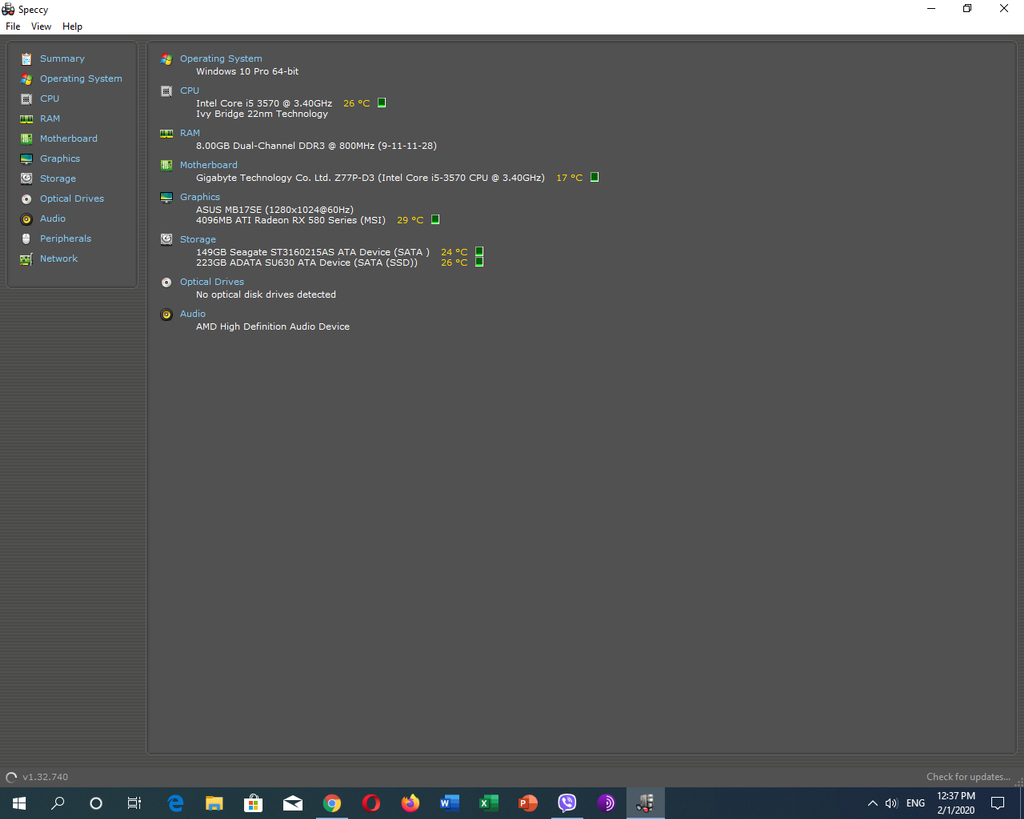
Task: Click the Seagate drive temperature indicator icon
Action: 479,251
